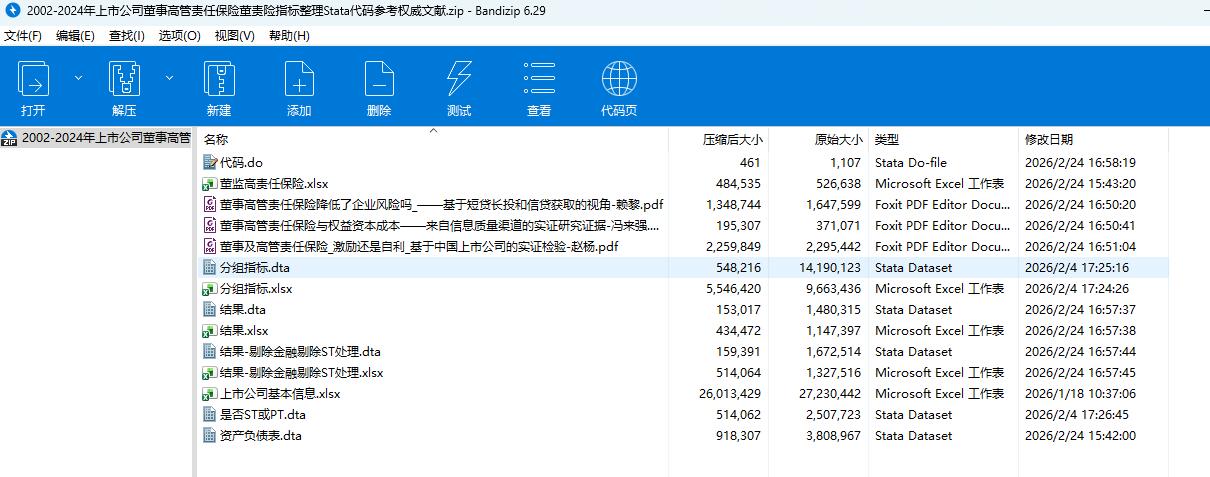Click the 解压 (Extract) toolbar icon
The image size is (1210, 477).
[124, 78]
